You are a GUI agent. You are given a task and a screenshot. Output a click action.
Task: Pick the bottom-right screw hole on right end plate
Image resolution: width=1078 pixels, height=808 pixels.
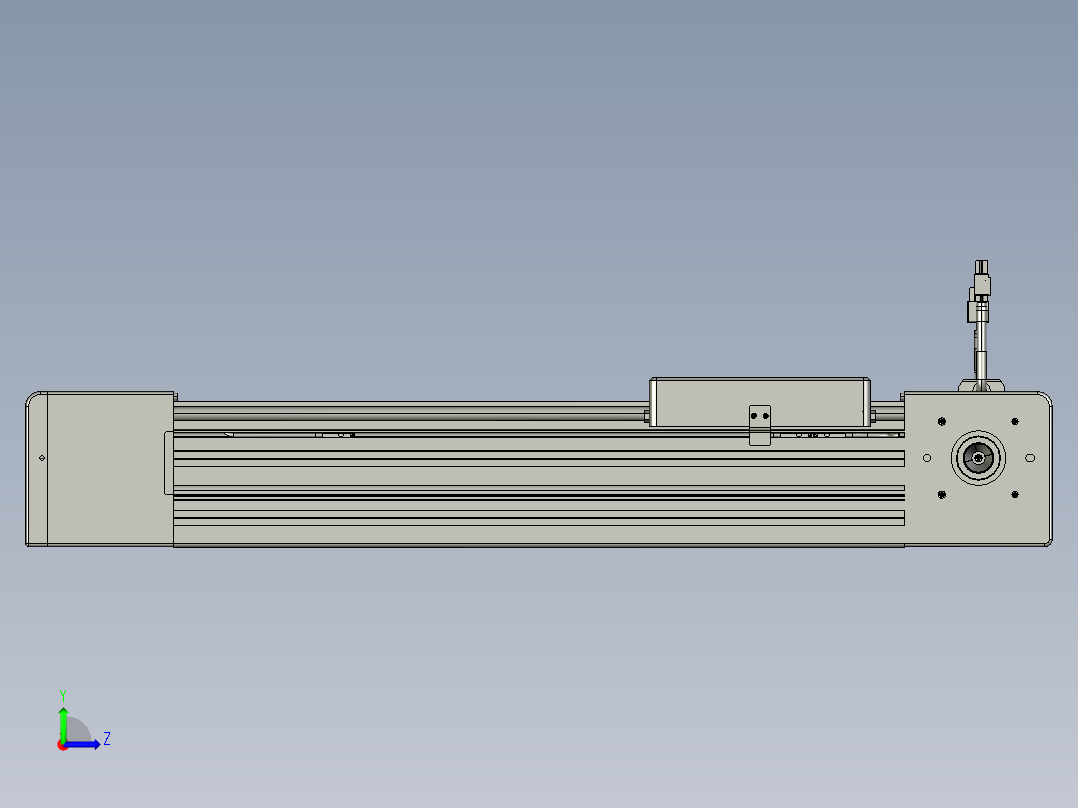tap(1015, 494)
